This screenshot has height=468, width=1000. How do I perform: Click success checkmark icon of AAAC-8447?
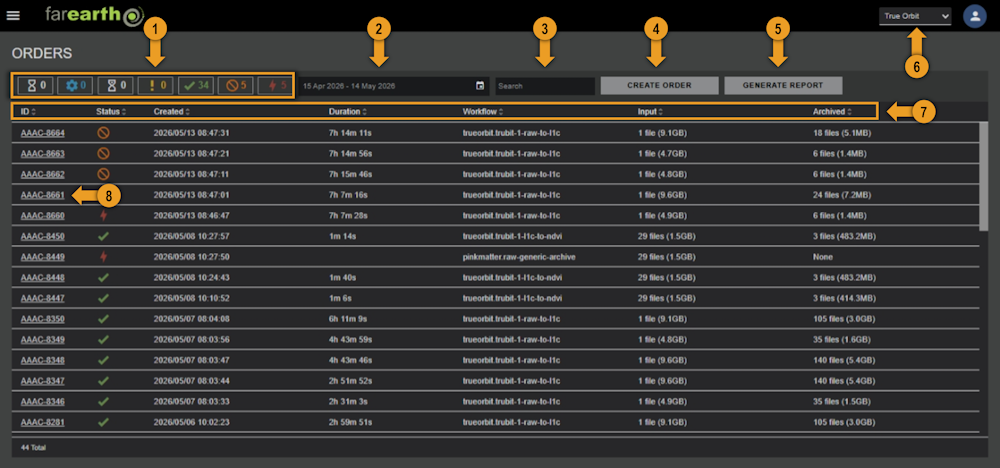coord(103,298)
